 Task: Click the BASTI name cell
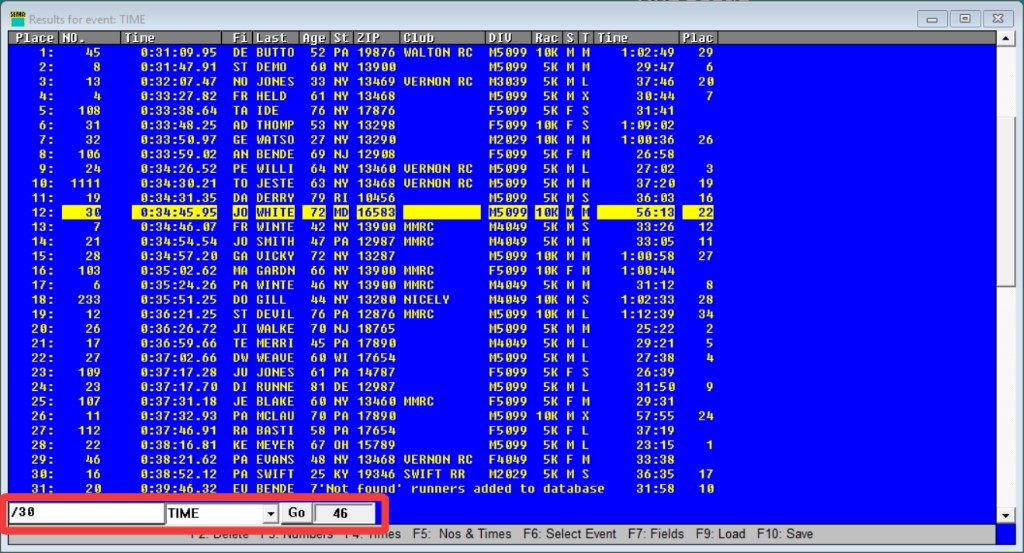click(275, 430)
